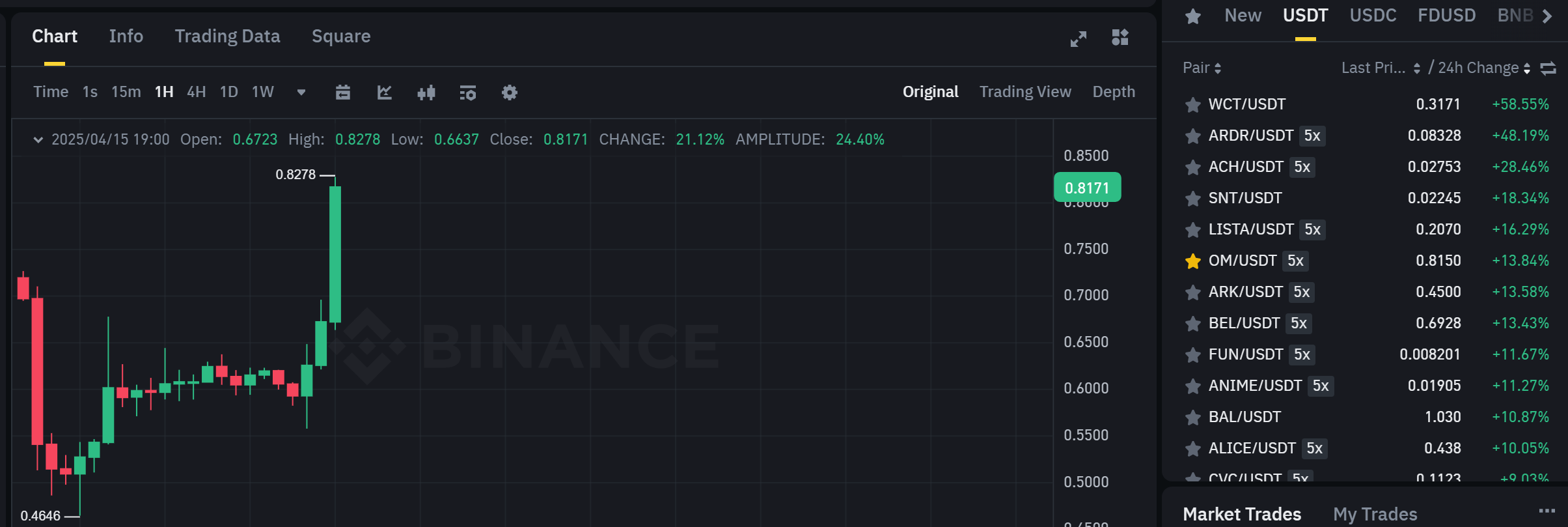Expand the chart to fullscreen
The image size is (1568, 527).
point(1078,39)
